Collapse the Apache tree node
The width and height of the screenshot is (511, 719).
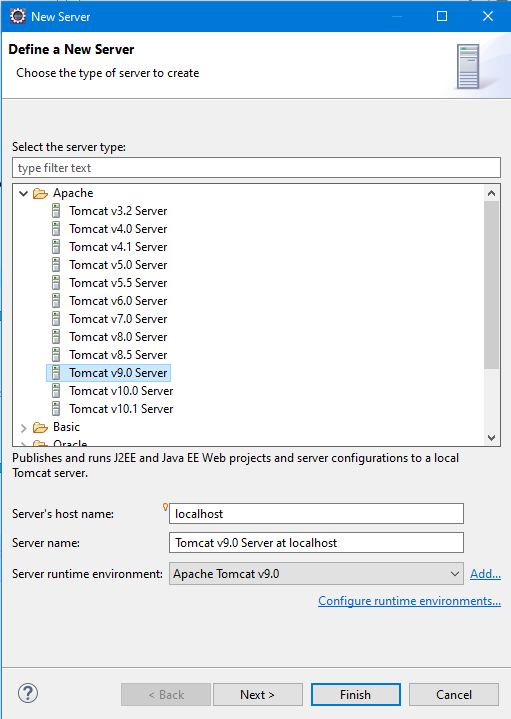23,194
